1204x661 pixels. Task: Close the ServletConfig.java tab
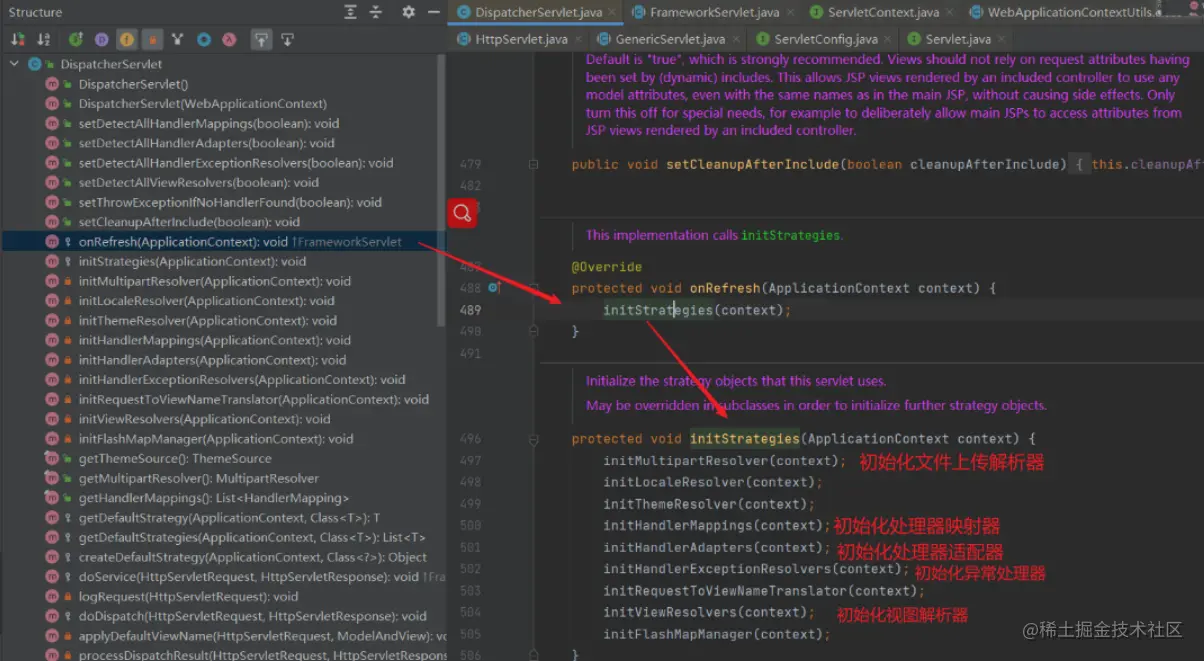[888, 40]
